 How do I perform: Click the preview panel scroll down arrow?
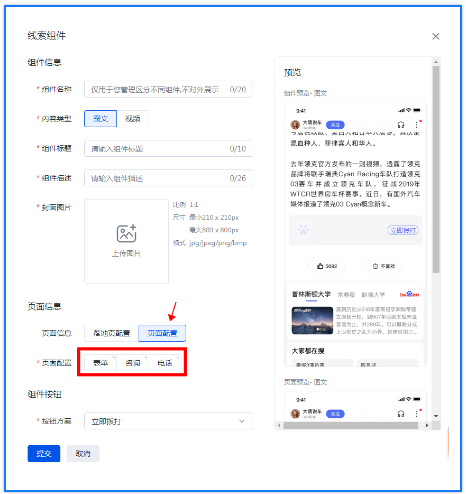pyautogui.click(x=436, y=416)
